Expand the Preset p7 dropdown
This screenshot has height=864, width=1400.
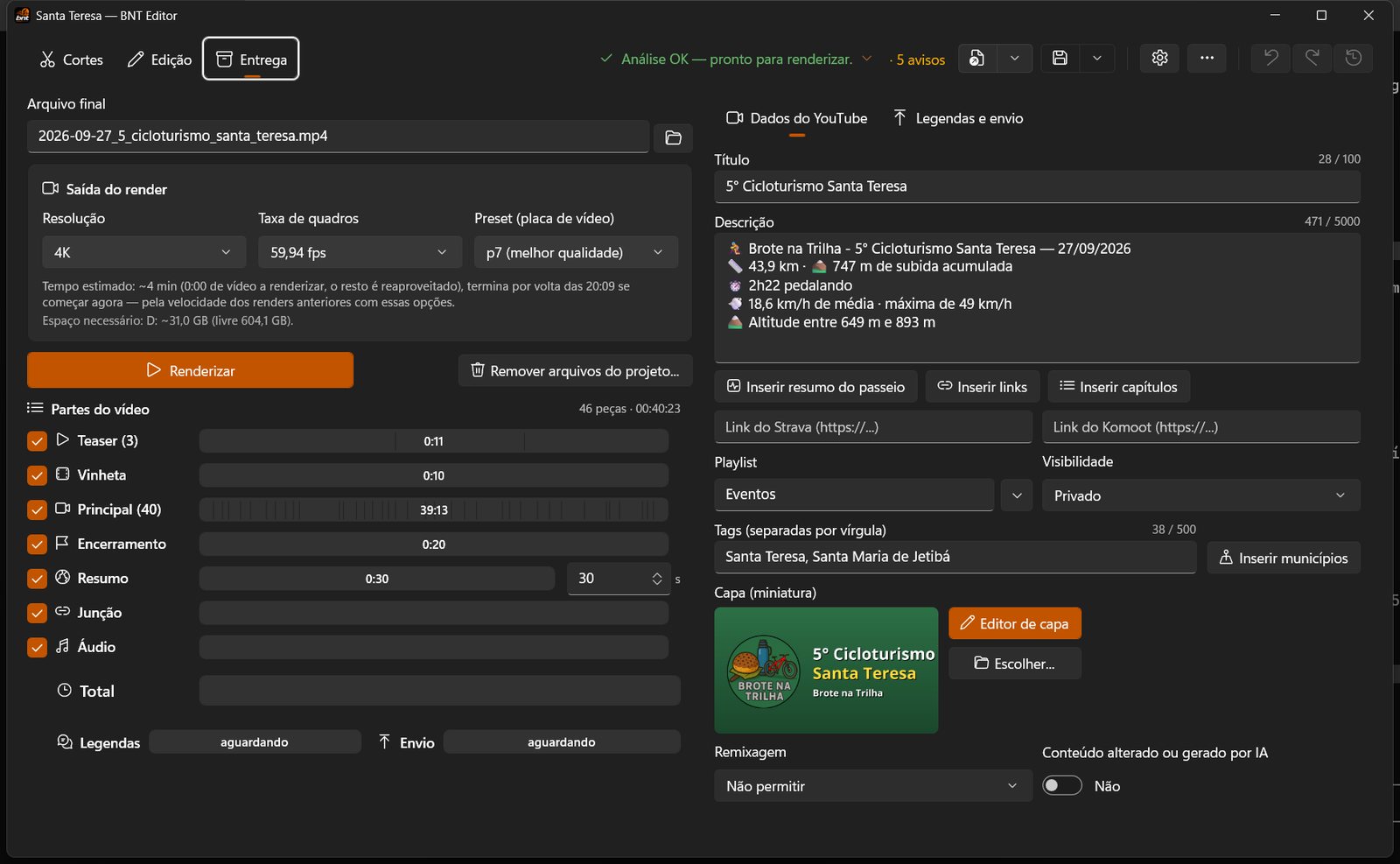[576, 252]
